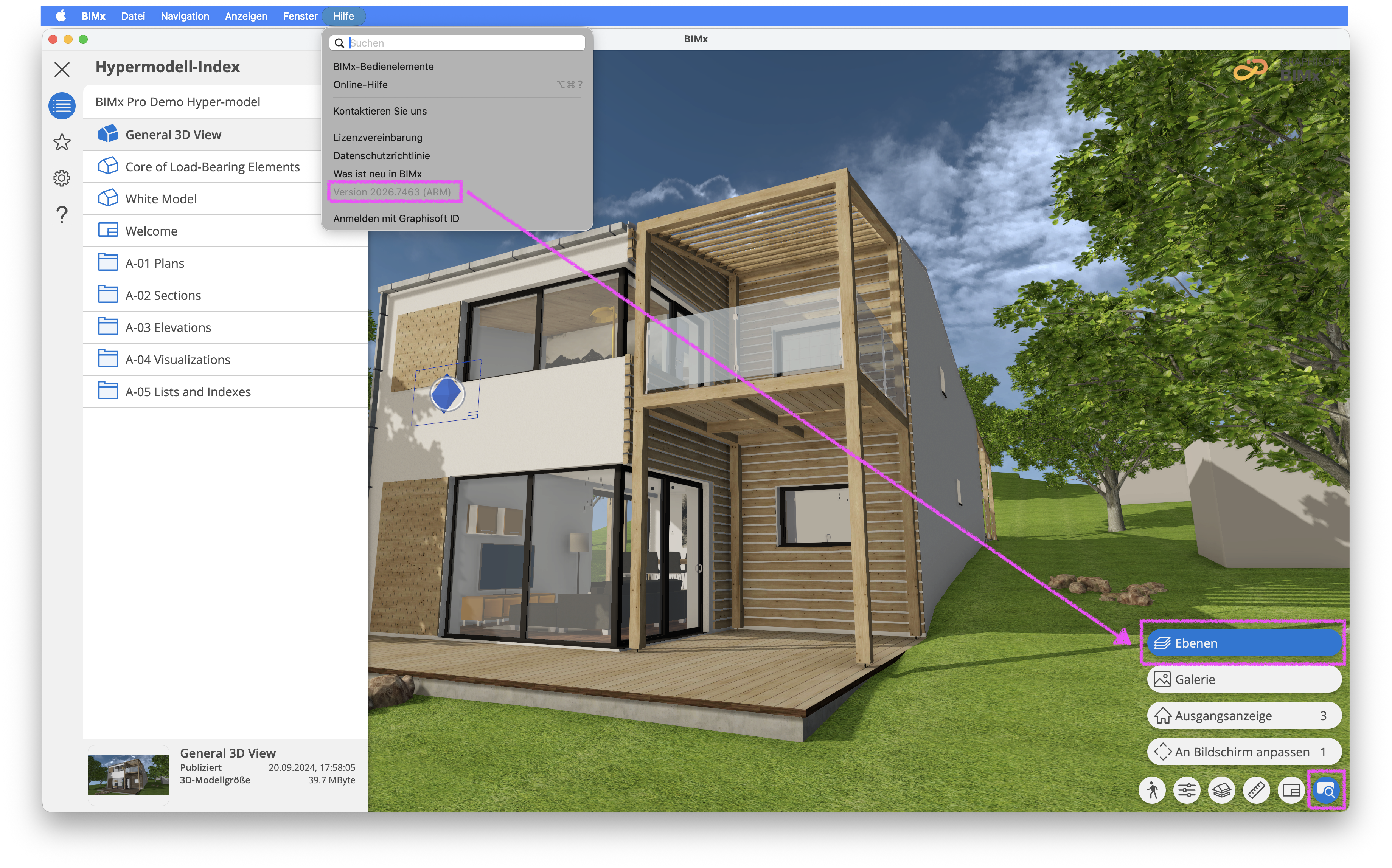The height and width of the screenshot is (868, 1392).
Task: Open the favorites star icon in sidebar
Action: (x=62, y=142)
